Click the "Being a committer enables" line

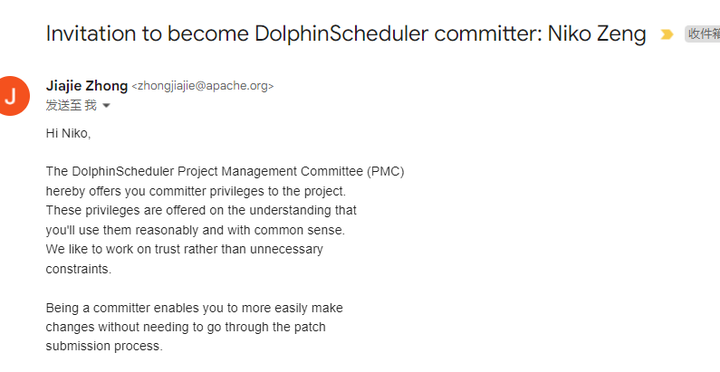pos(194,308)
